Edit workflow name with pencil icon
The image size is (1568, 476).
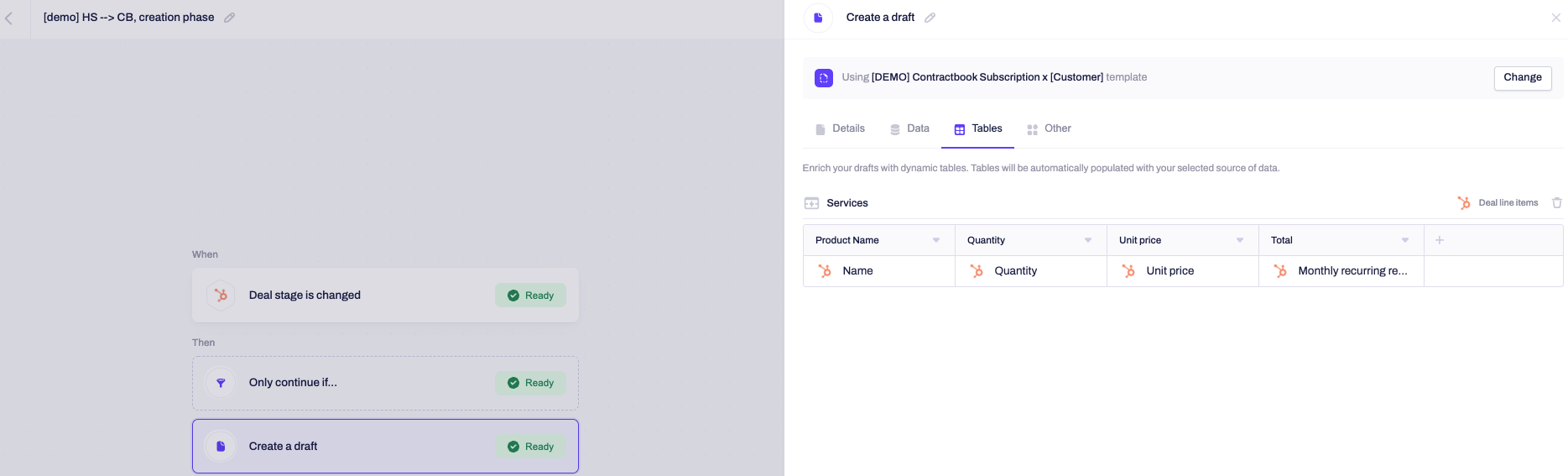click(229, 18)
